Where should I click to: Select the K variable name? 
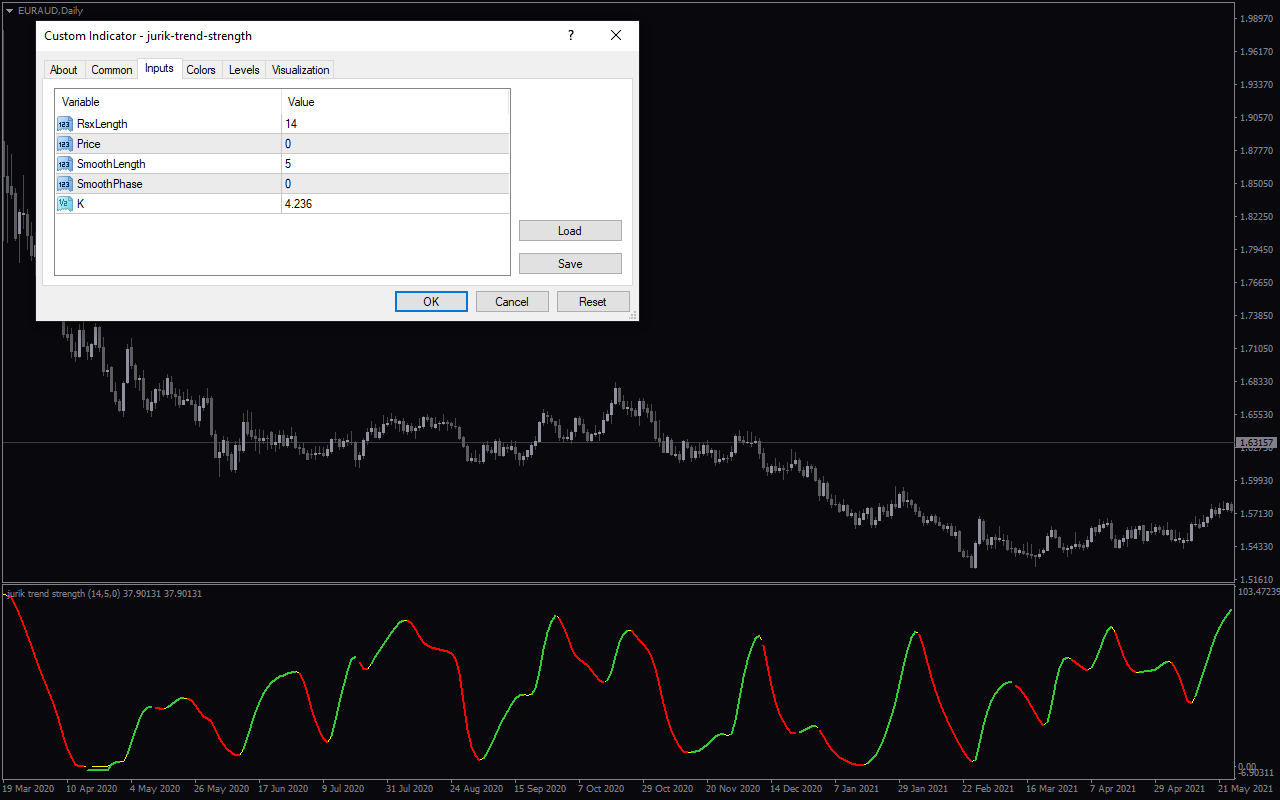coord(81,204)
